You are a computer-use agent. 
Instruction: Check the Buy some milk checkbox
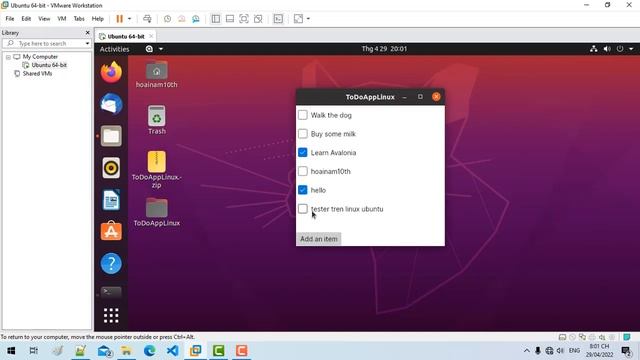pyautogui.click(x=302, y=134)
